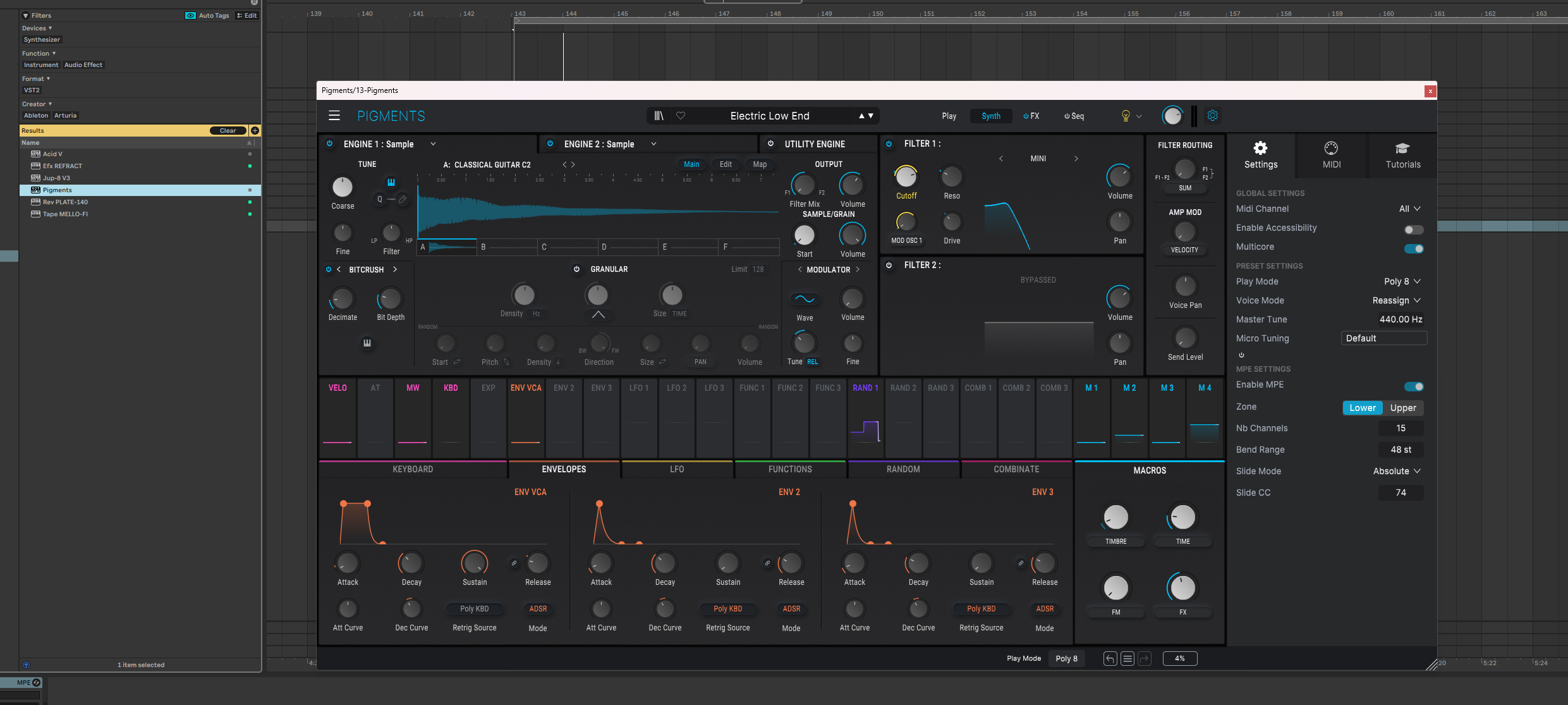The height and width of the screenshot is (705, 1568).
Task: Click the redo arrow in the bottom bar
Action: (x=1144, y=658)
